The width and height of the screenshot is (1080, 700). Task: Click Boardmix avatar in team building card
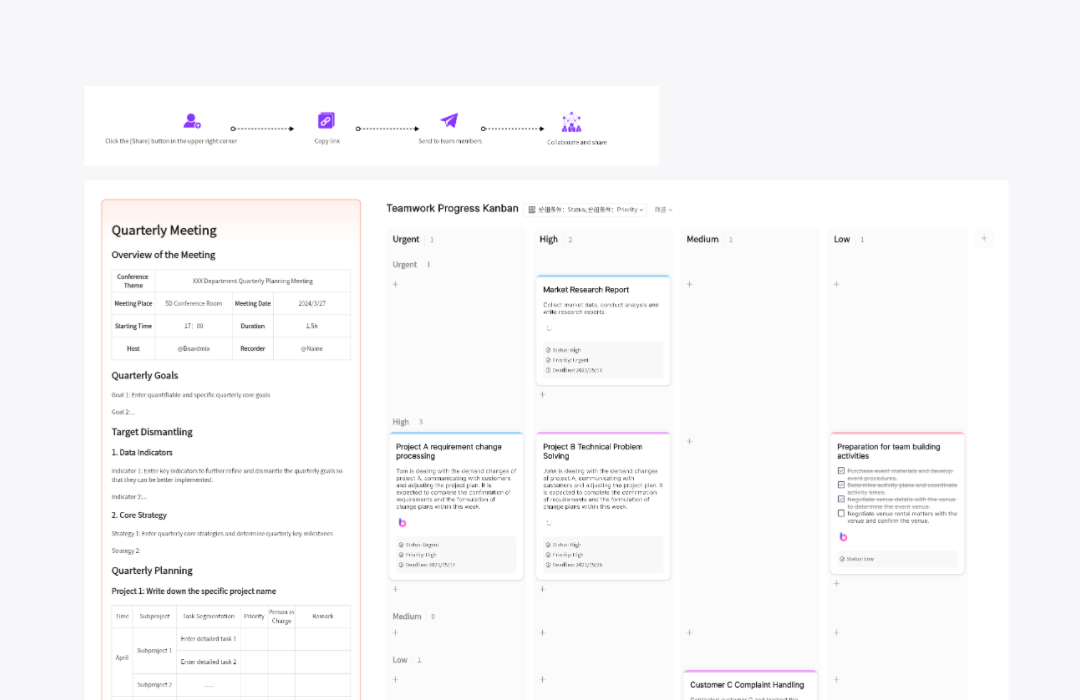(x=843, y=537)
